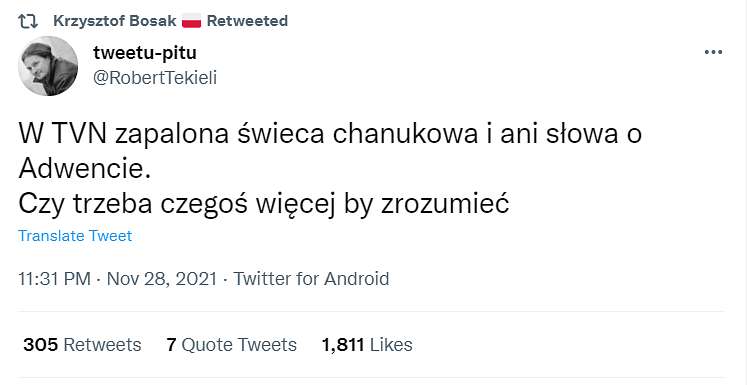Click the Retweeted label text
747x385 pixels.
point(247,21)
